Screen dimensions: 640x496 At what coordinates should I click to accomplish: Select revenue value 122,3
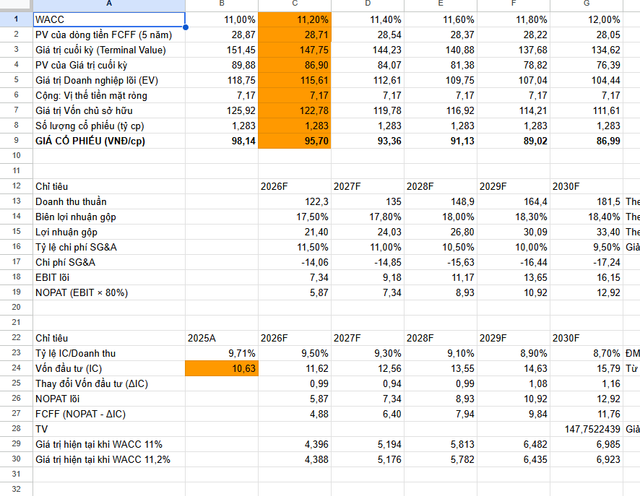[x=295, y=202]
